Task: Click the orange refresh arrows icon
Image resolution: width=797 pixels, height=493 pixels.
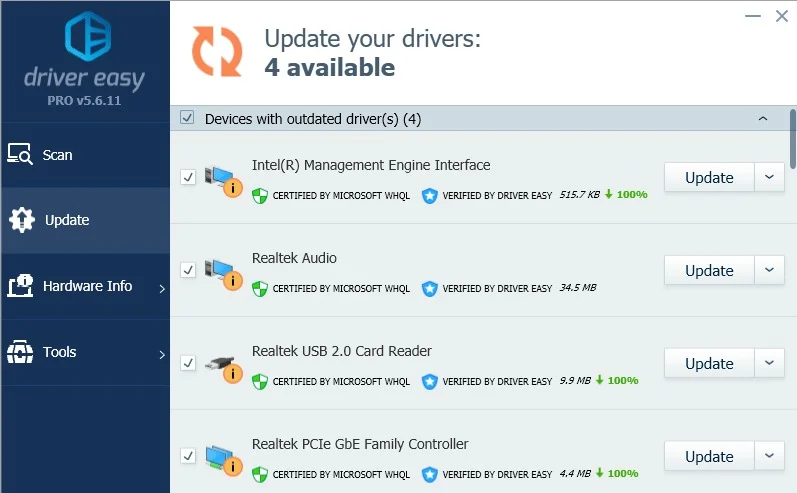Action: 217,52
